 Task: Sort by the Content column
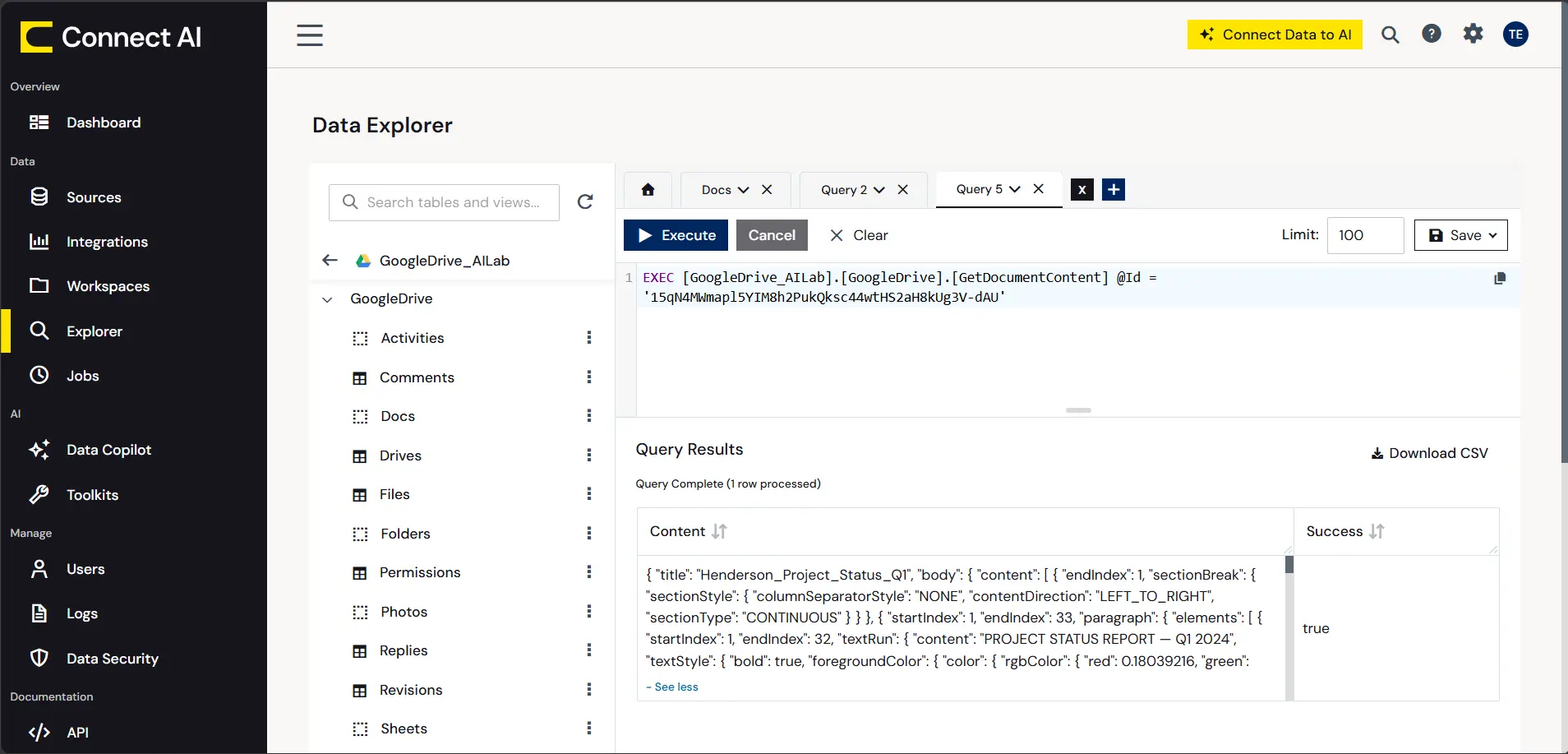pos(719,531)
